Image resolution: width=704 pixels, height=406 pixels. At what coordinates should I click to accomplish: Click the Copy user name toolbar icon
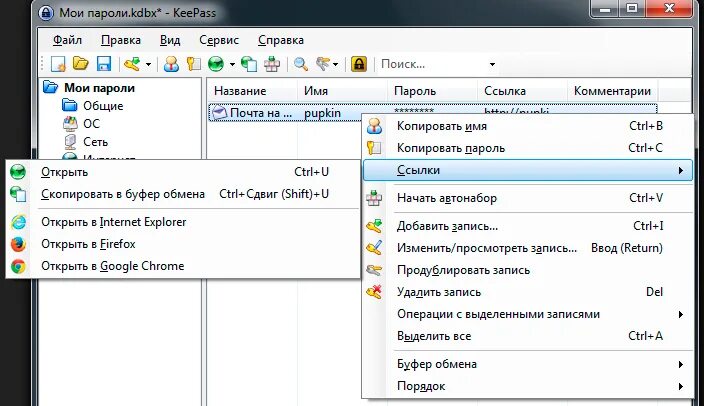171,64
